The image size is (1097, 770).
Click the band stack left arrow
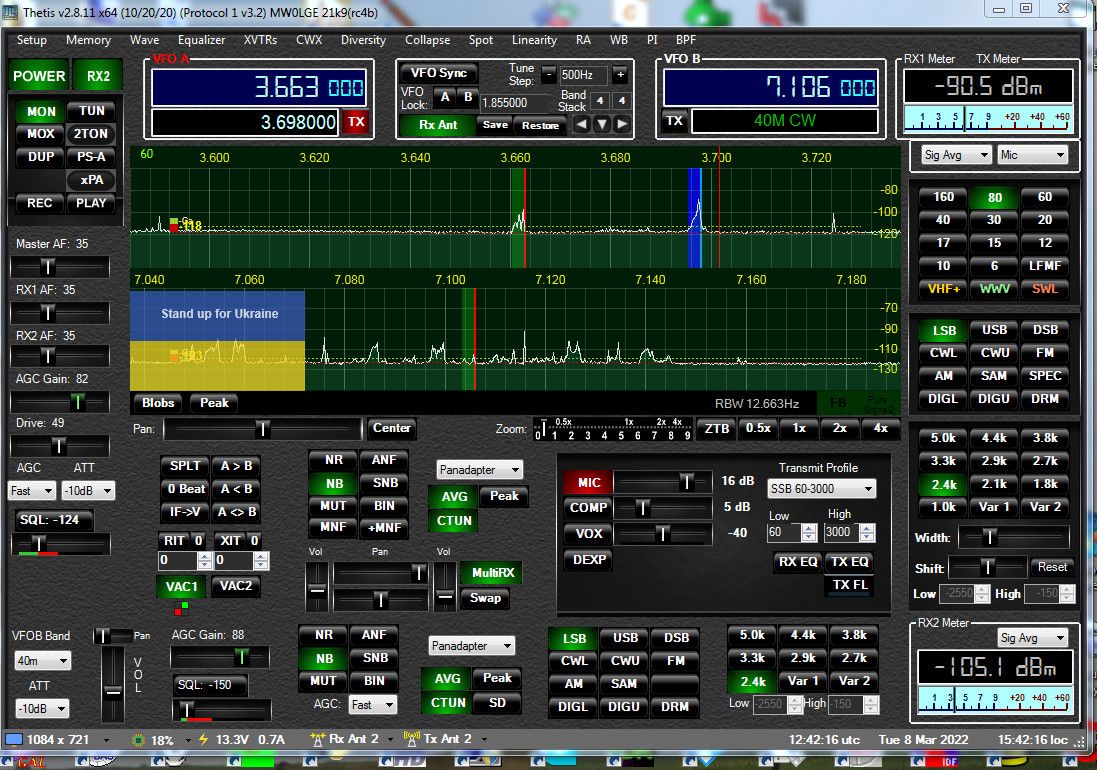click(x=581, y=125)
